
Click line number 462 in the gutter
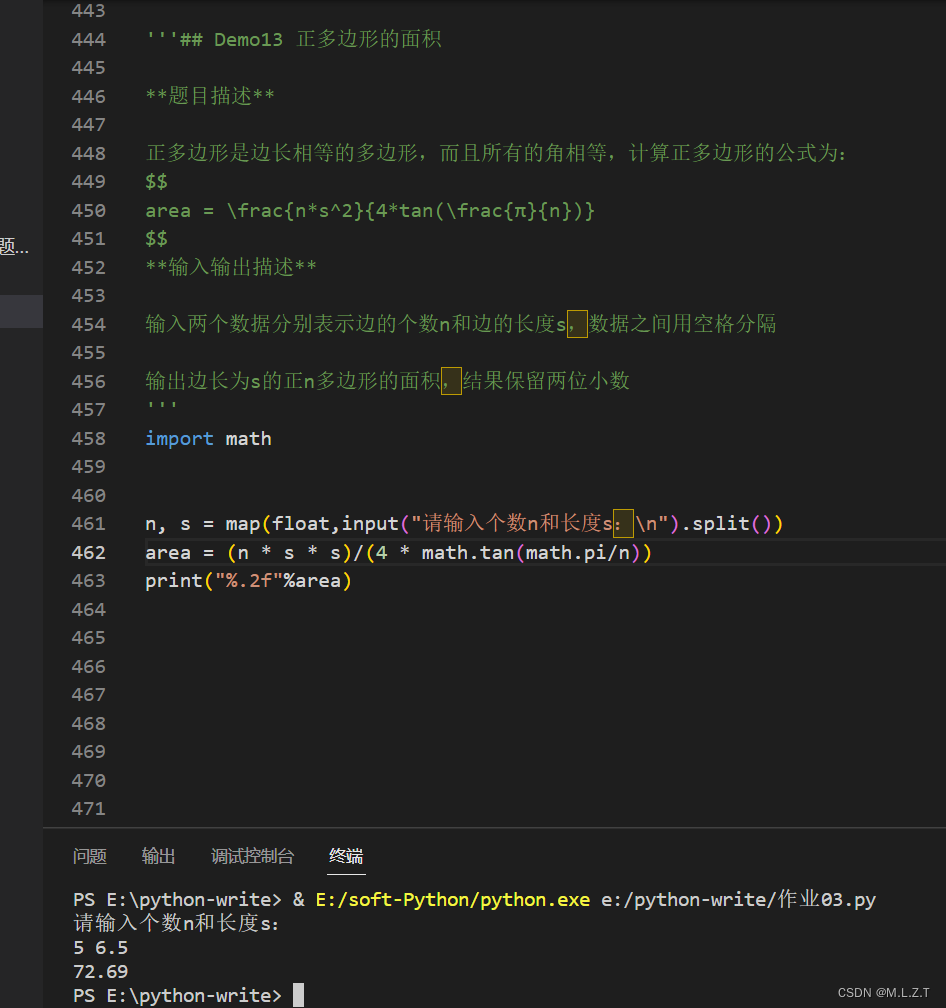pos(89,553)
